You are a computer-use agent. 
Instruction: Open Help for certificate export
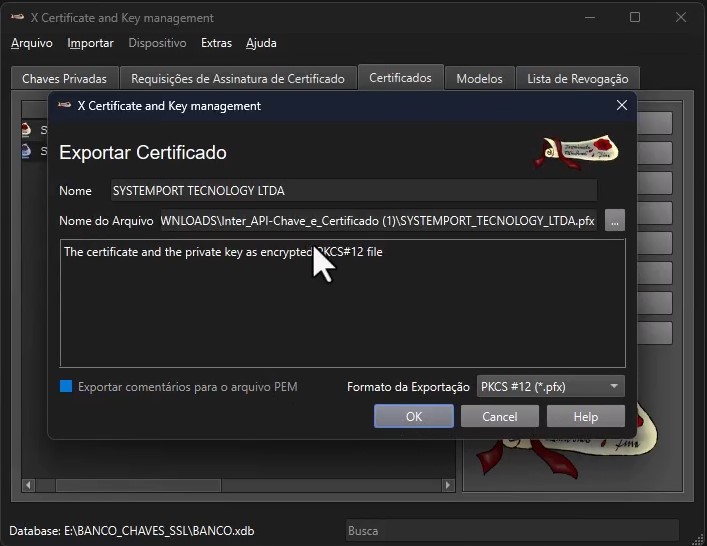(586, 416)
